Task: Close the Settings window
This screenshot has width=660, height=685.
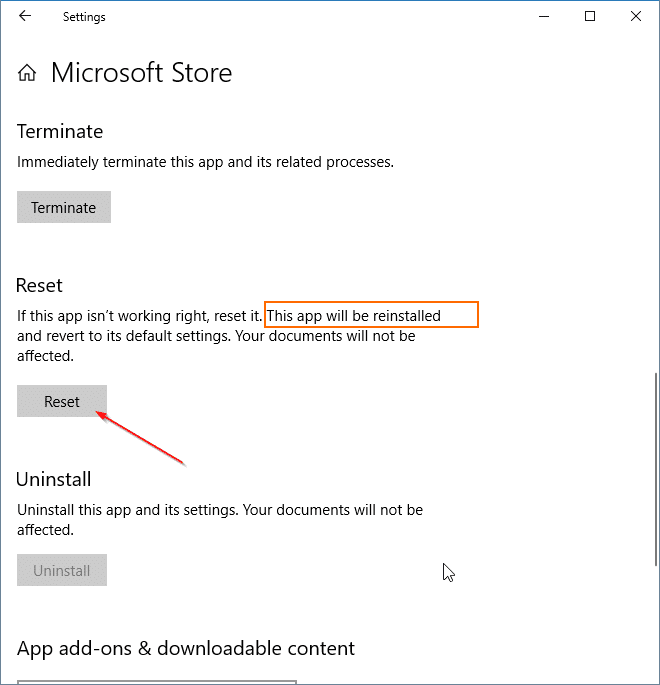Action: (x=636, y=17)
